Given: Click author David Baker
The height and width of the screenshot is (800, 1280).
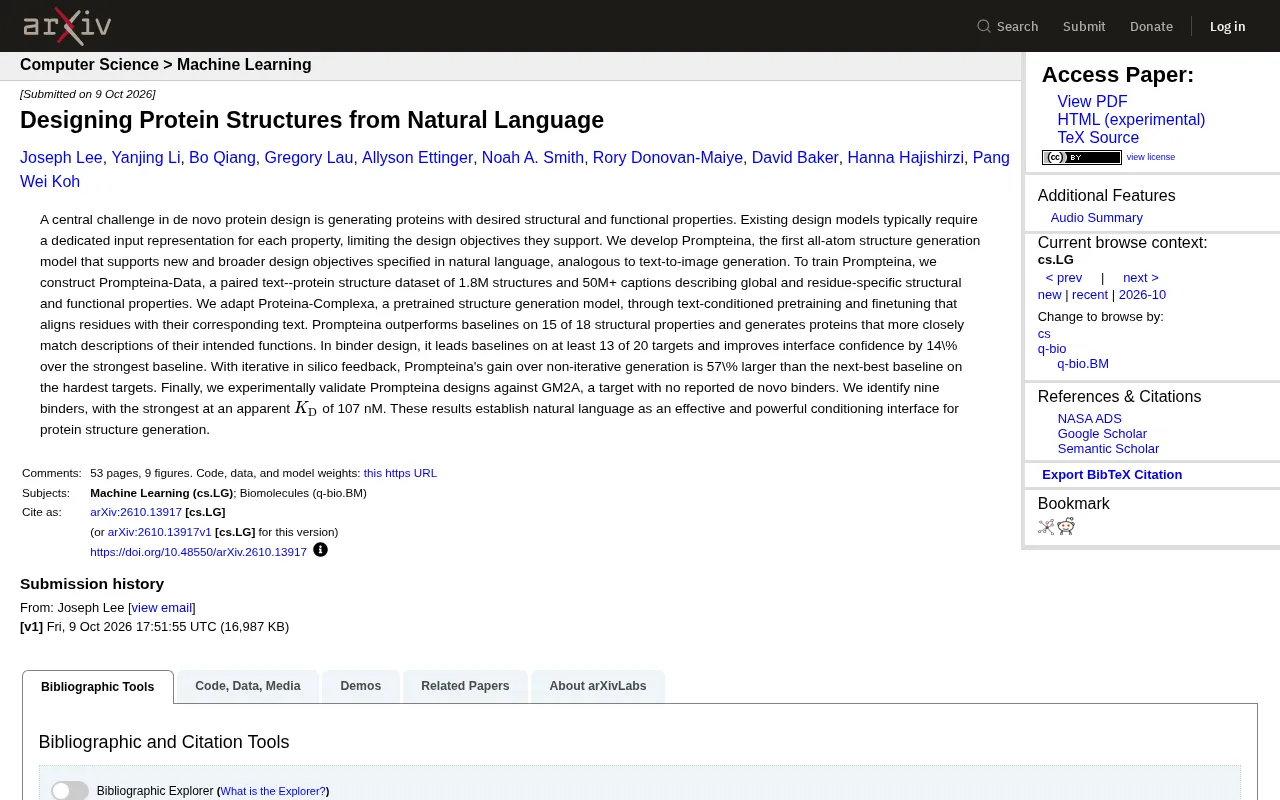Looking at the screenshot, I should (x=795, y=158).
